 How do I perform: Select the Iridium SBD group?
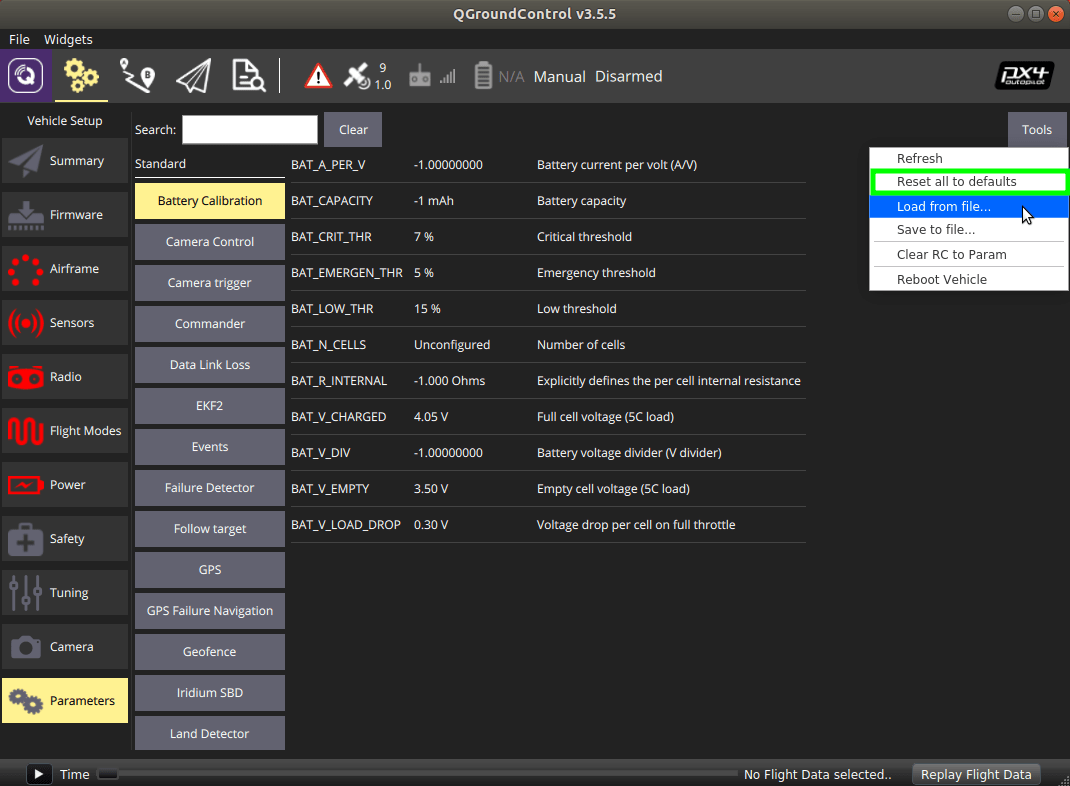point(209,693)
